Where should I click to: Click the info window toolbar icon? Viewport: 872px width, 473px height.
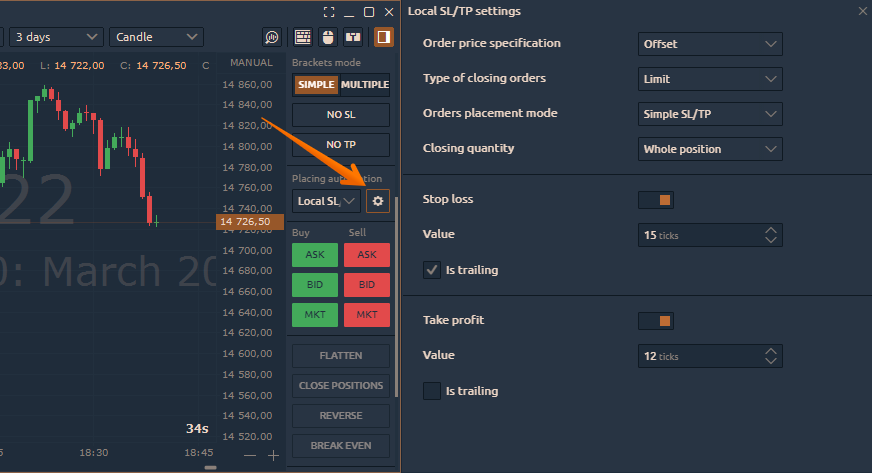coord(353,37)
